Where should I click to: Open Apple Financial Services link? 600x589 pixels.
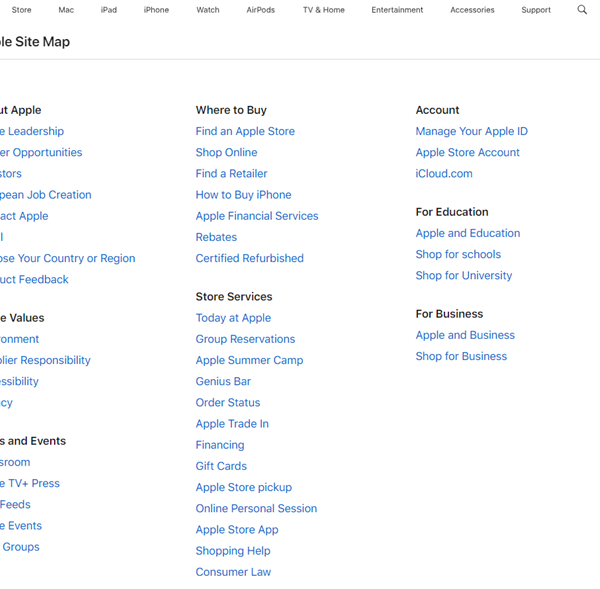coord(257,216)
